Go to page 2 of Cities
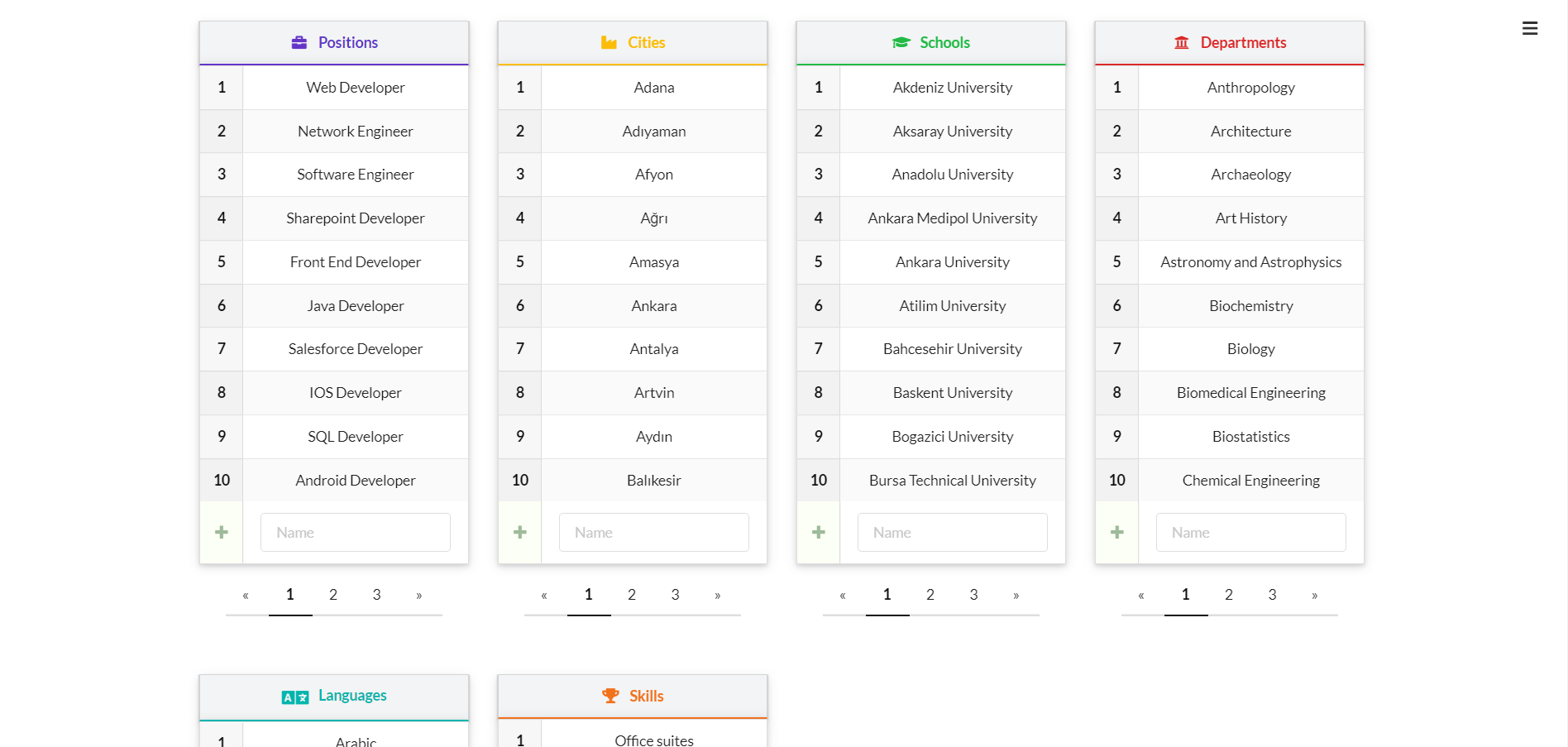Image resolution: width=1568 pixels, height=747 pixels. point(632,595)
